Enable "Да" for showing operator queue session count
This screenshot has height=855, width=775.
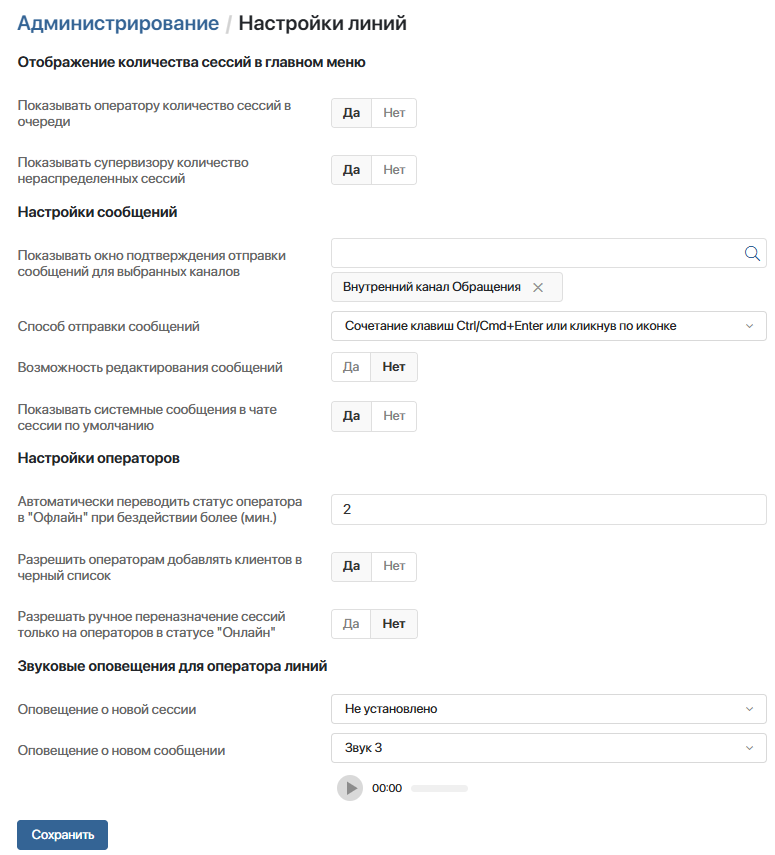pyautogui.click(x=350, y=112)
